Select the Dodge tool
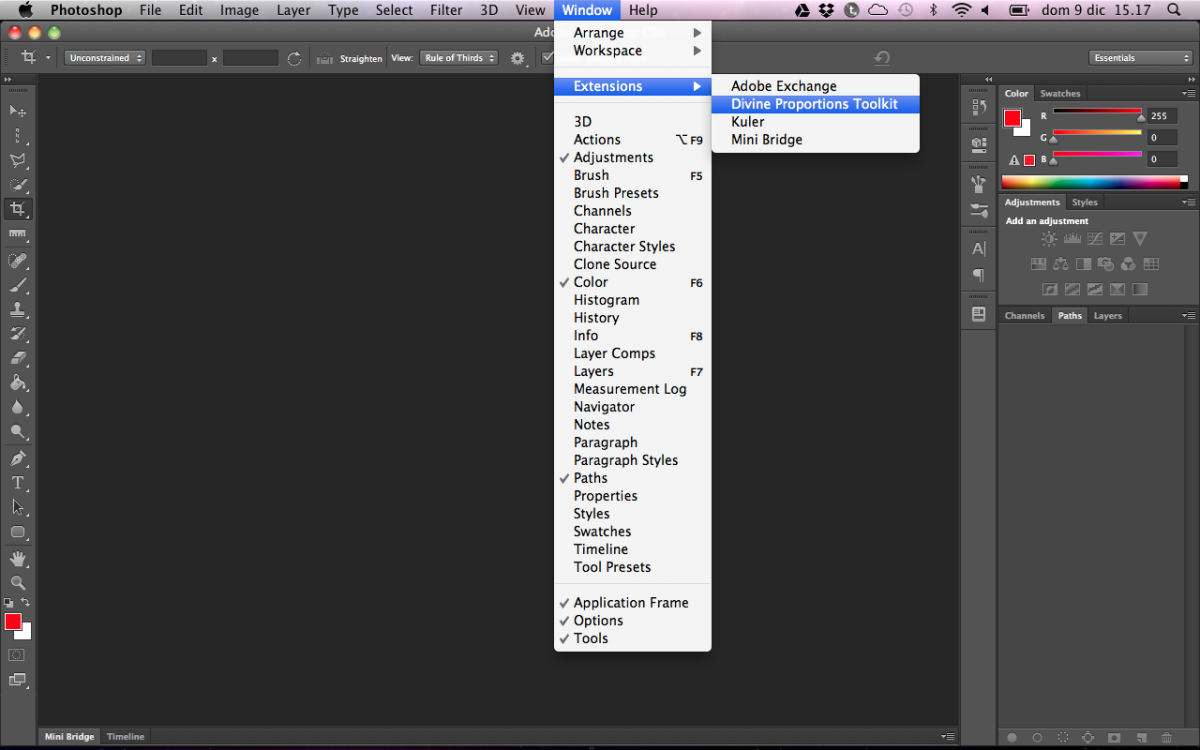The height and width of the screenshot is (750, 1200). [x=18, y=432]
